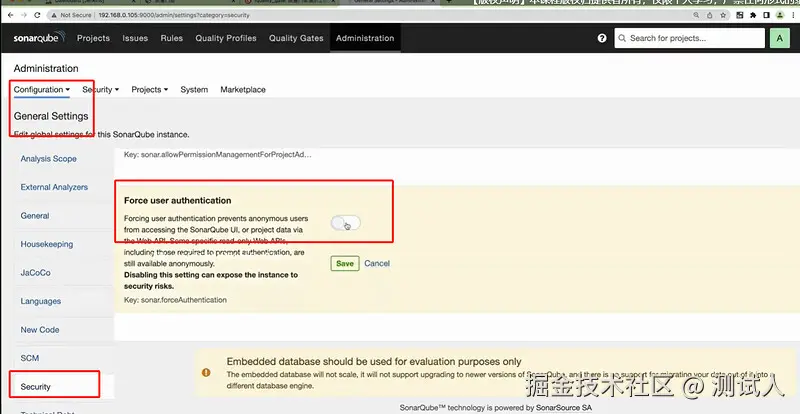The width and height of the screenshot is (800, 414).
Task: Bookmark page with the star icon
Action: tap(723, 15)
